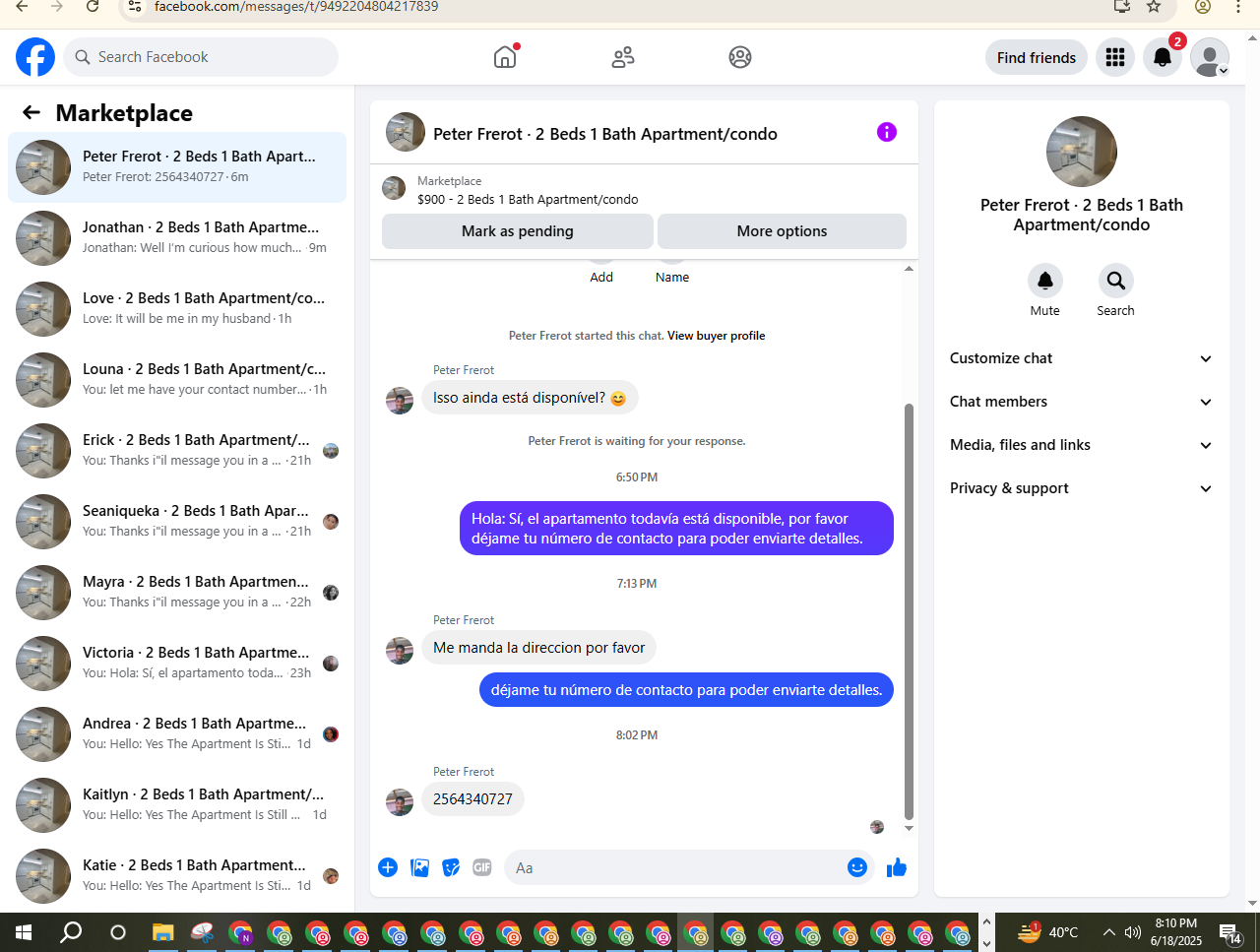Viewport: 1260px width, 952px height.
Task: Expand the Privacy & support section
Action: tap(1082, 488)
